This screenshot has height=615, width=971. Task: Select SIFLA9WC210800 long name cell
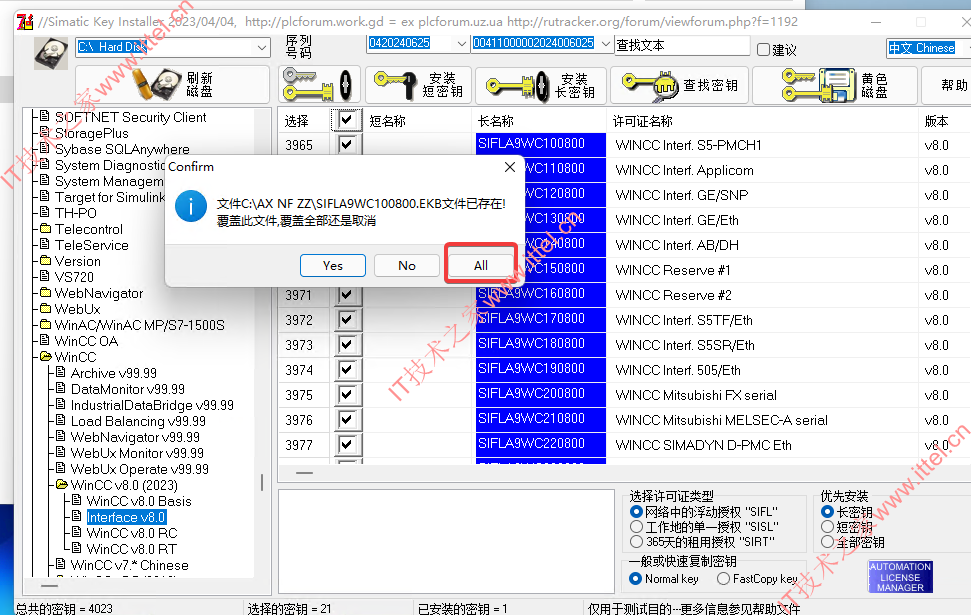tap(541, 419)
